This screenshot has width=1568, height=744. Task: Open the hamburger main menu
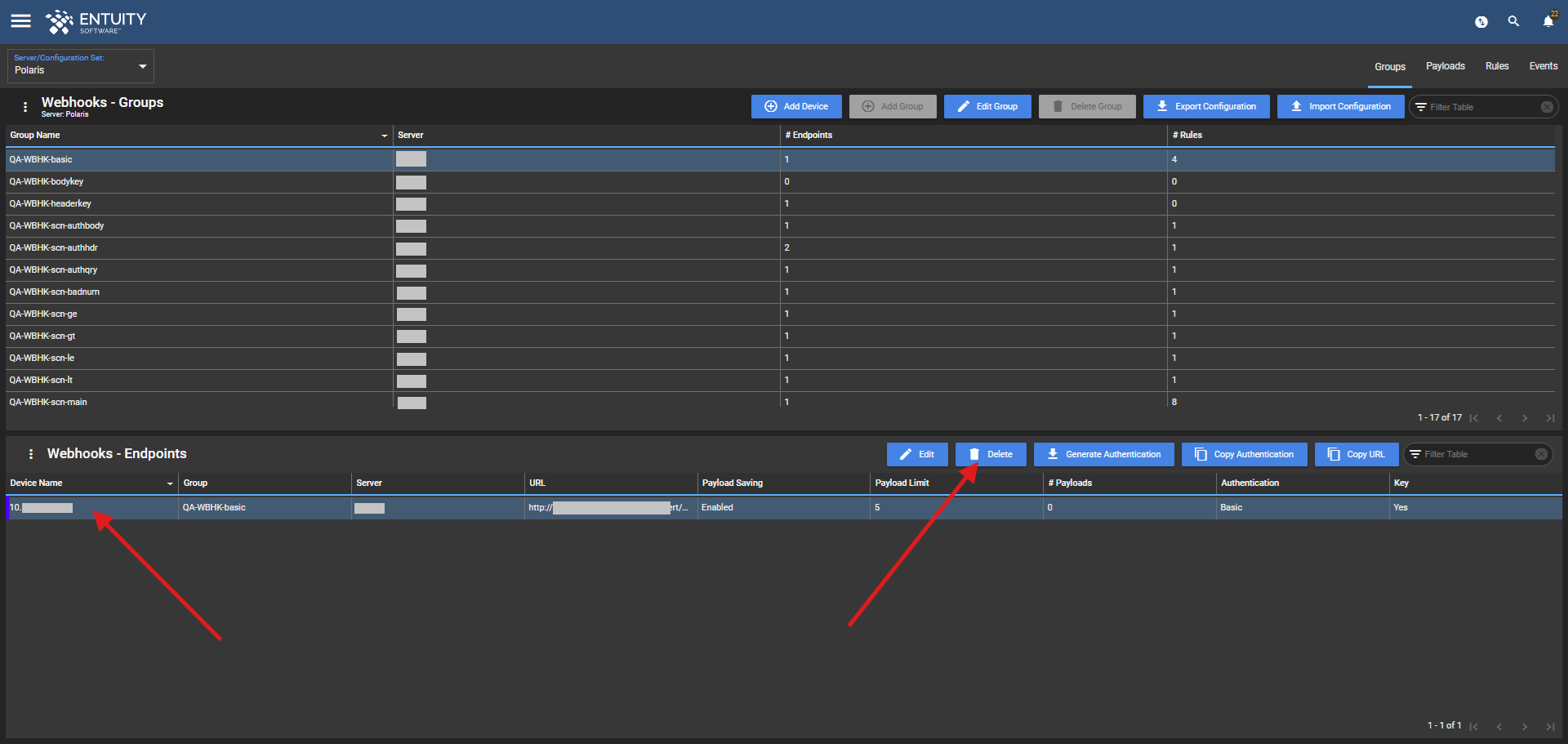20,21
